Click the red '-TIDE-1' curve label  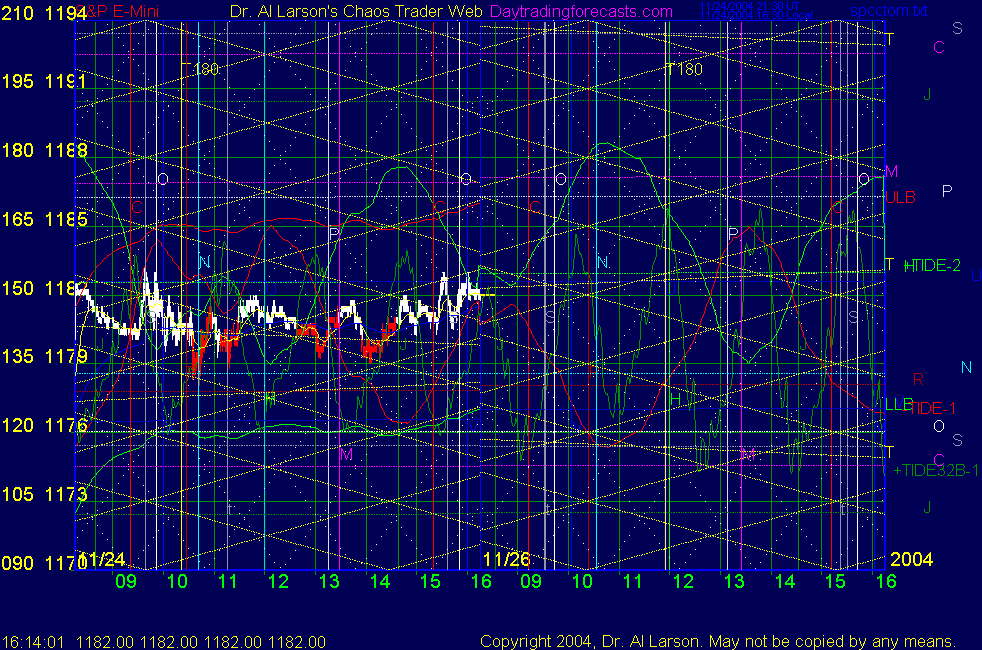point(932,408)
